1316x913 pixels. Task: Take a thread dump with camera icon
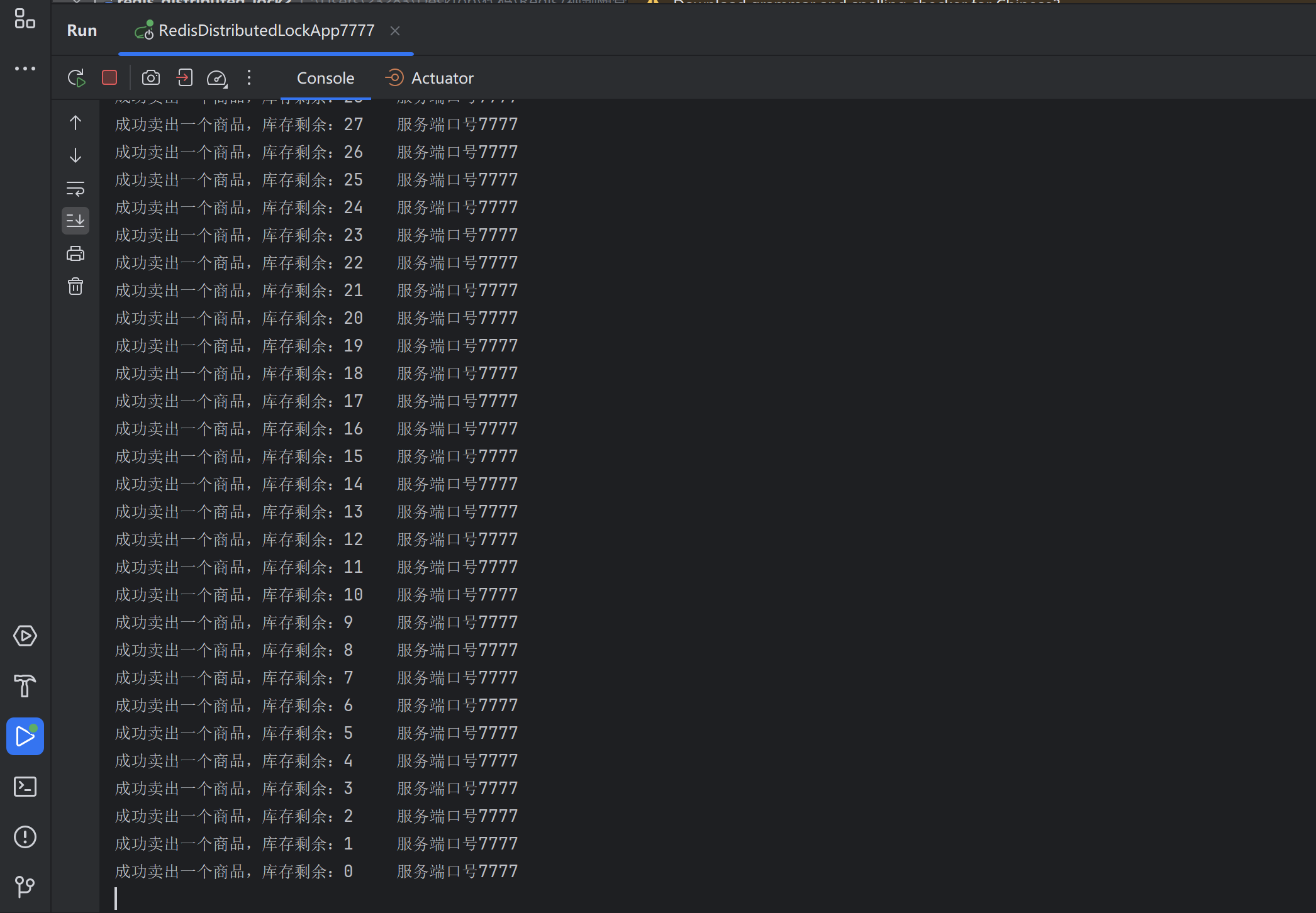click(151, 78)
